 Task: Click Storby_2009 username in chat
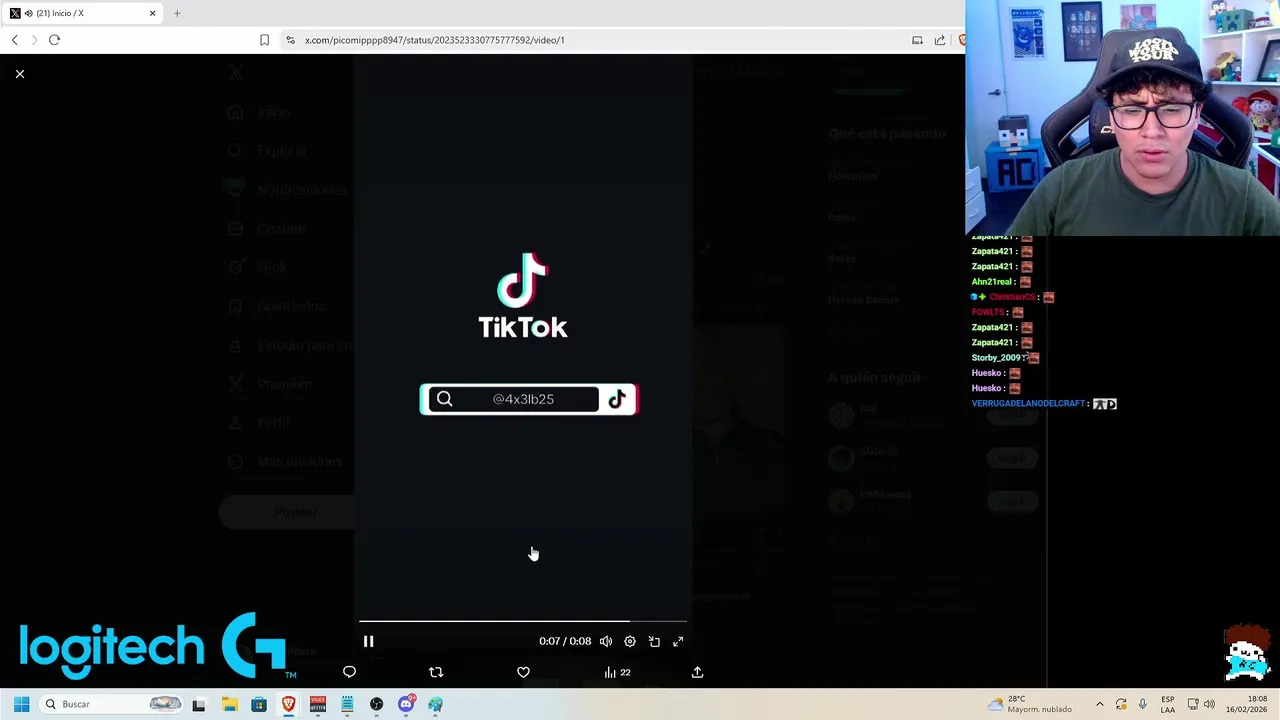coord(996,358)
